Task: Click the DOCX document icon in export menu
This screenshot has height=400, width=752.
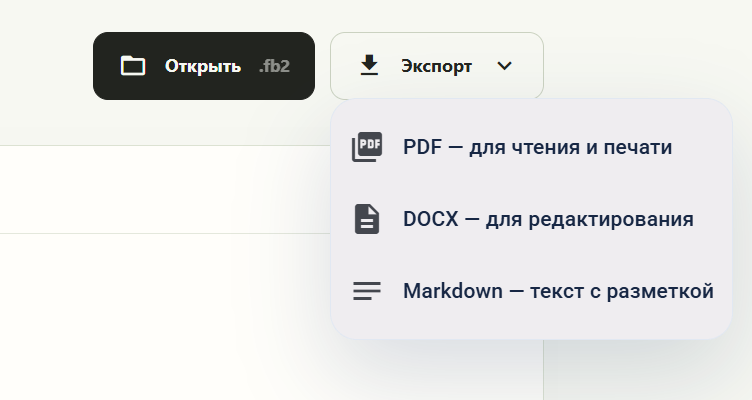Action: coord(367,219)
